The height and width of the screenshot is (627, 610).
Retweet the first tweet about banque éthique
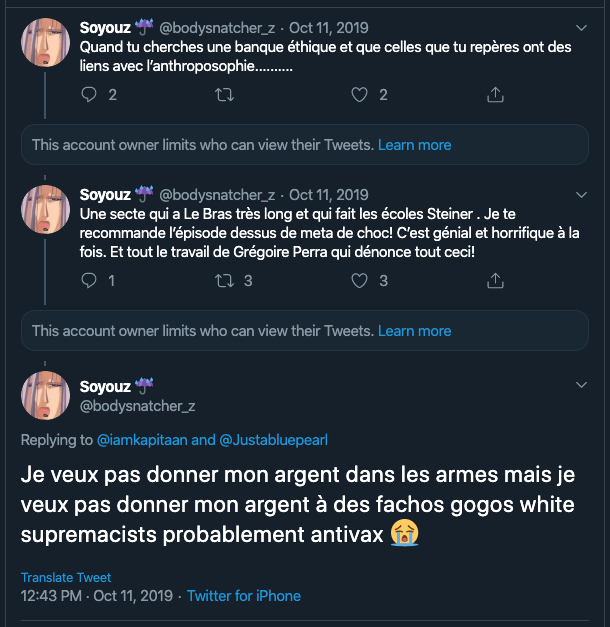coord(225,95)
